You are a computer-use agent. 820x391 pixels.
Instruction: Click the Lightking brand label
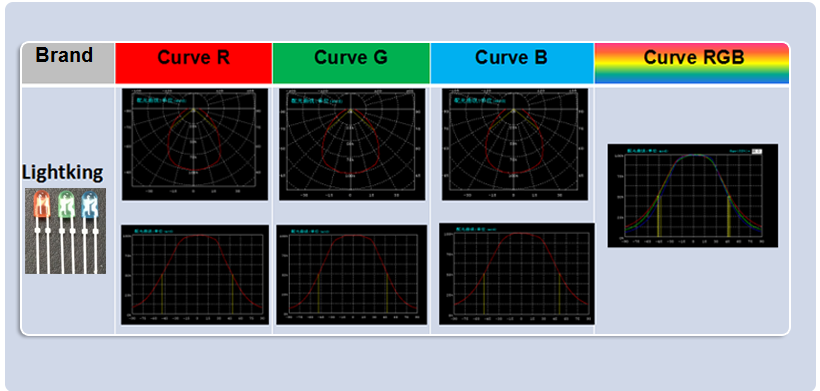[x=63, y=172]
